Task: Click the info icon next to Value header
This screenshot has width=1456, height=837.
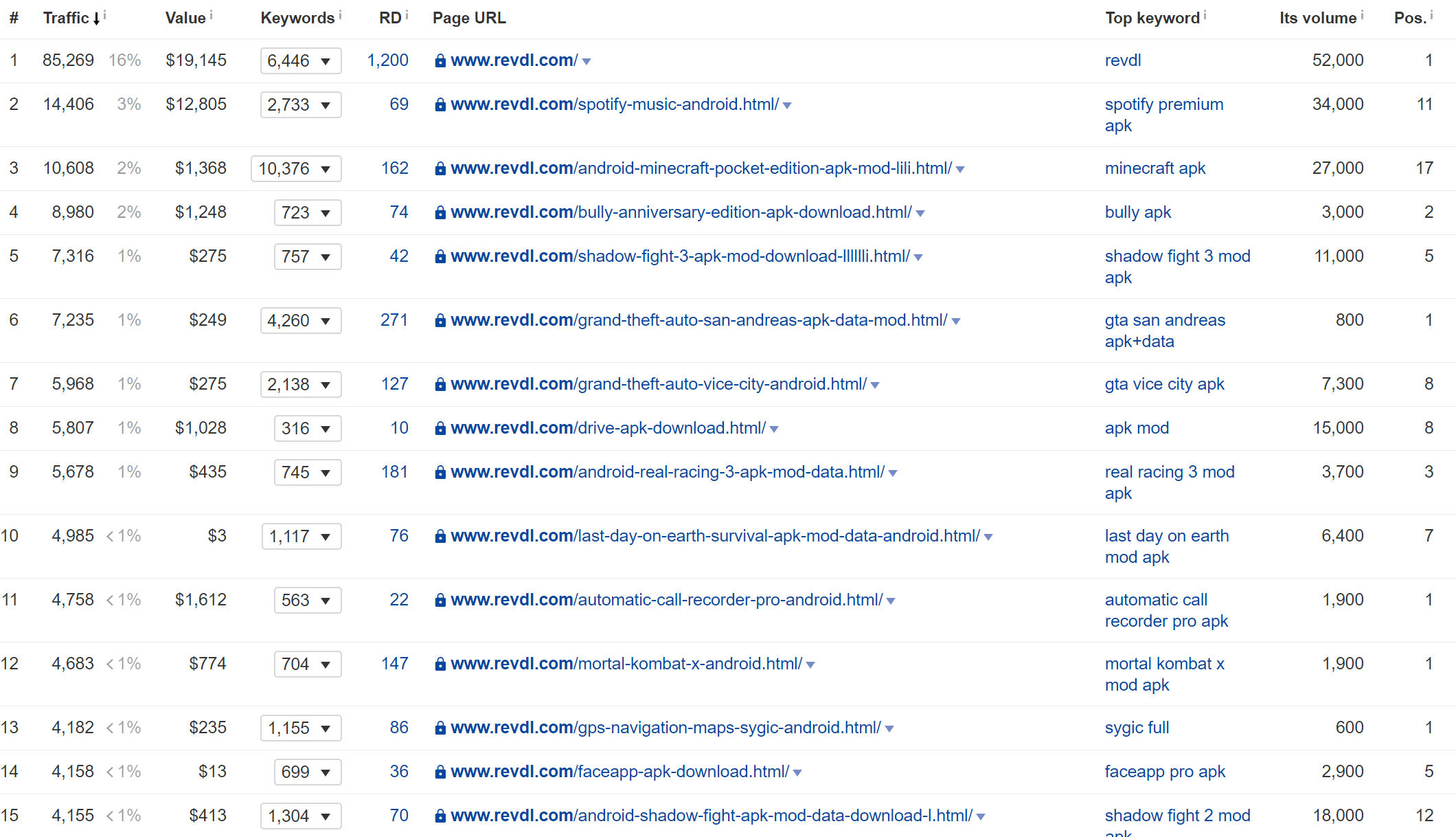Action: 211,14
